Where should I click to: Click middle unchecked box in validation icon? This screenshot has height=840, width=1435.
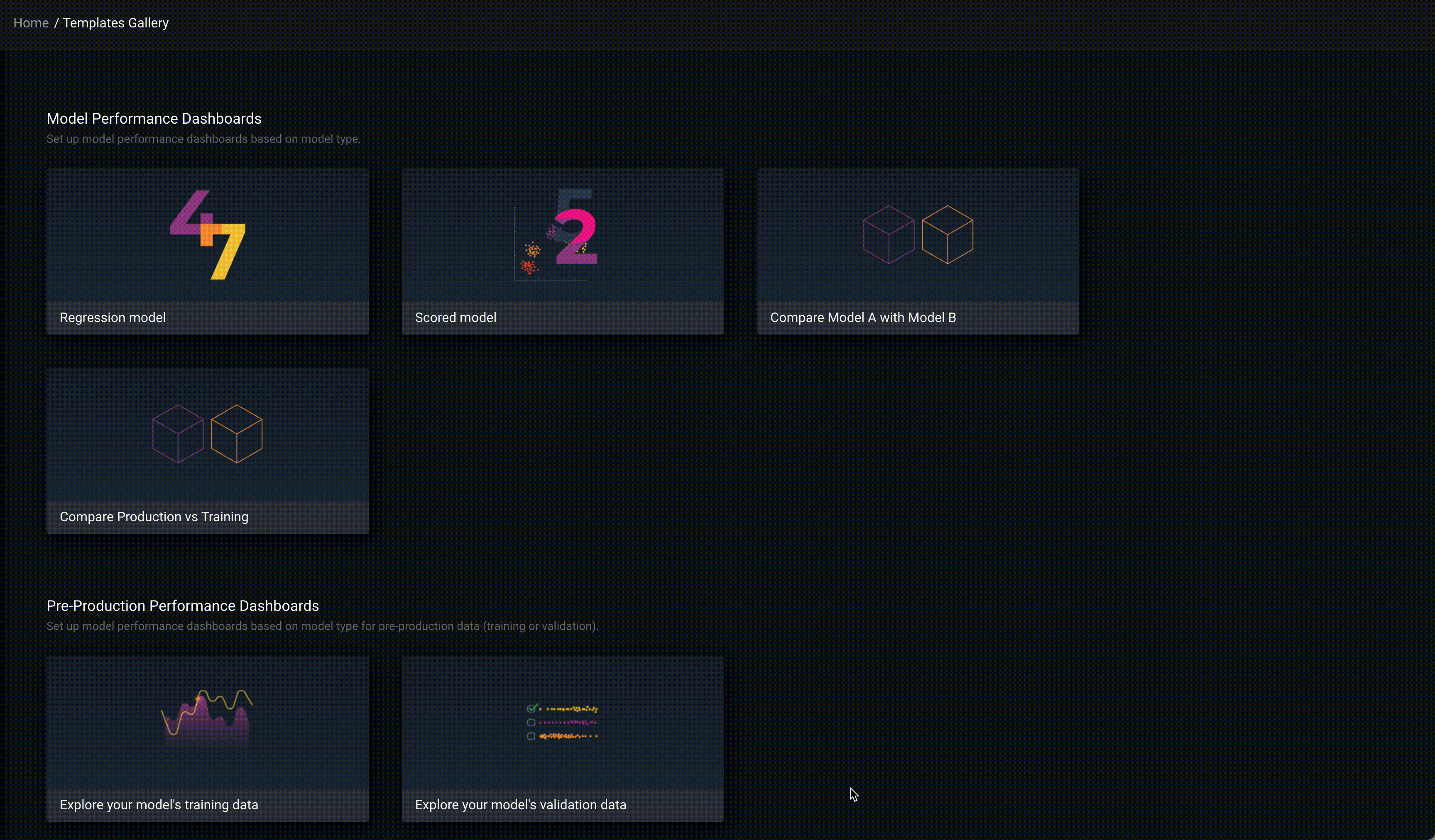[531, 722]
